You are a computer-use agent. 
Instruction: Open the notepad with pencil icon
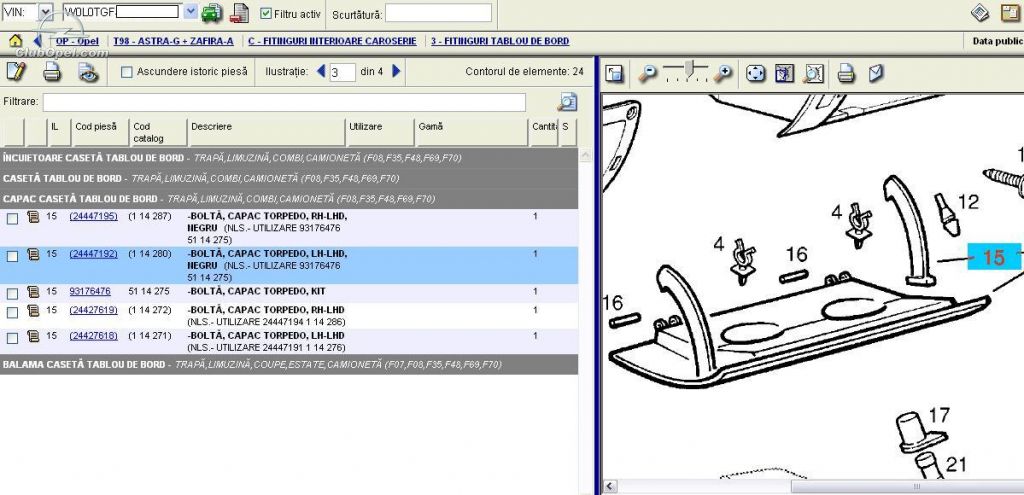16,71
